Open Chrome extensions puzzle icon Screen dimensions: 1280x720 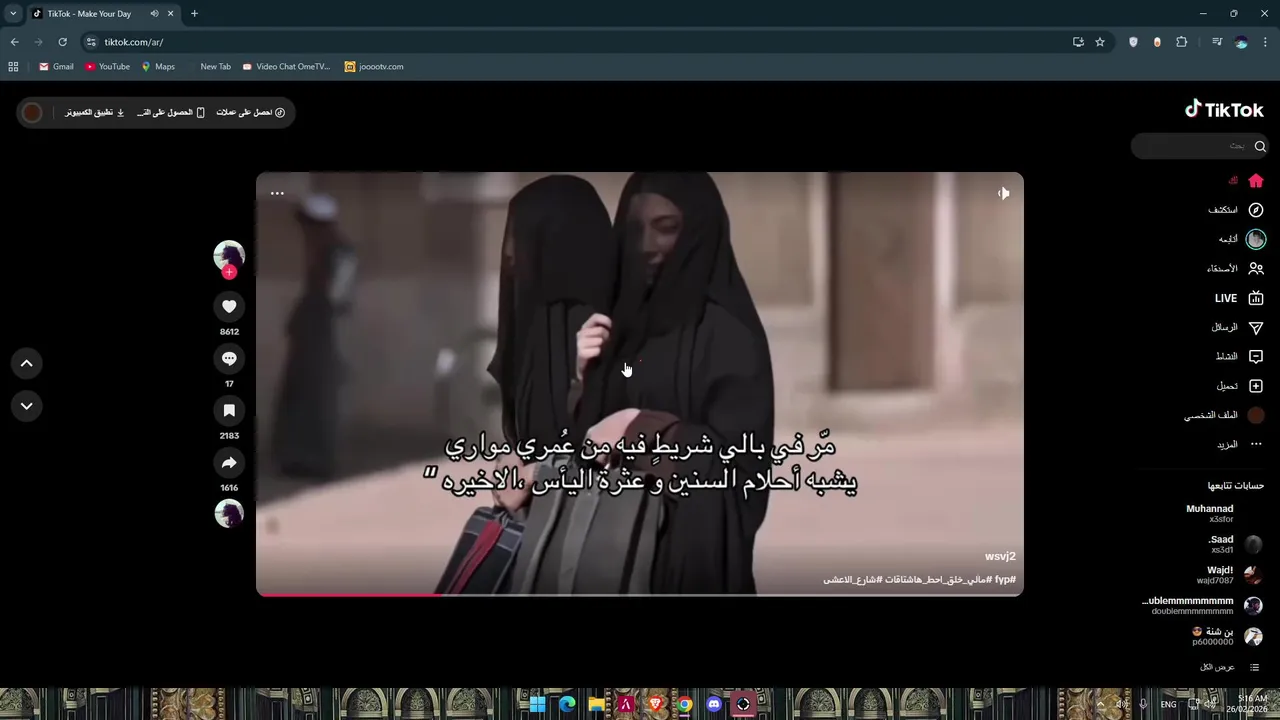pyautogui.click(x=1181, y=42)
